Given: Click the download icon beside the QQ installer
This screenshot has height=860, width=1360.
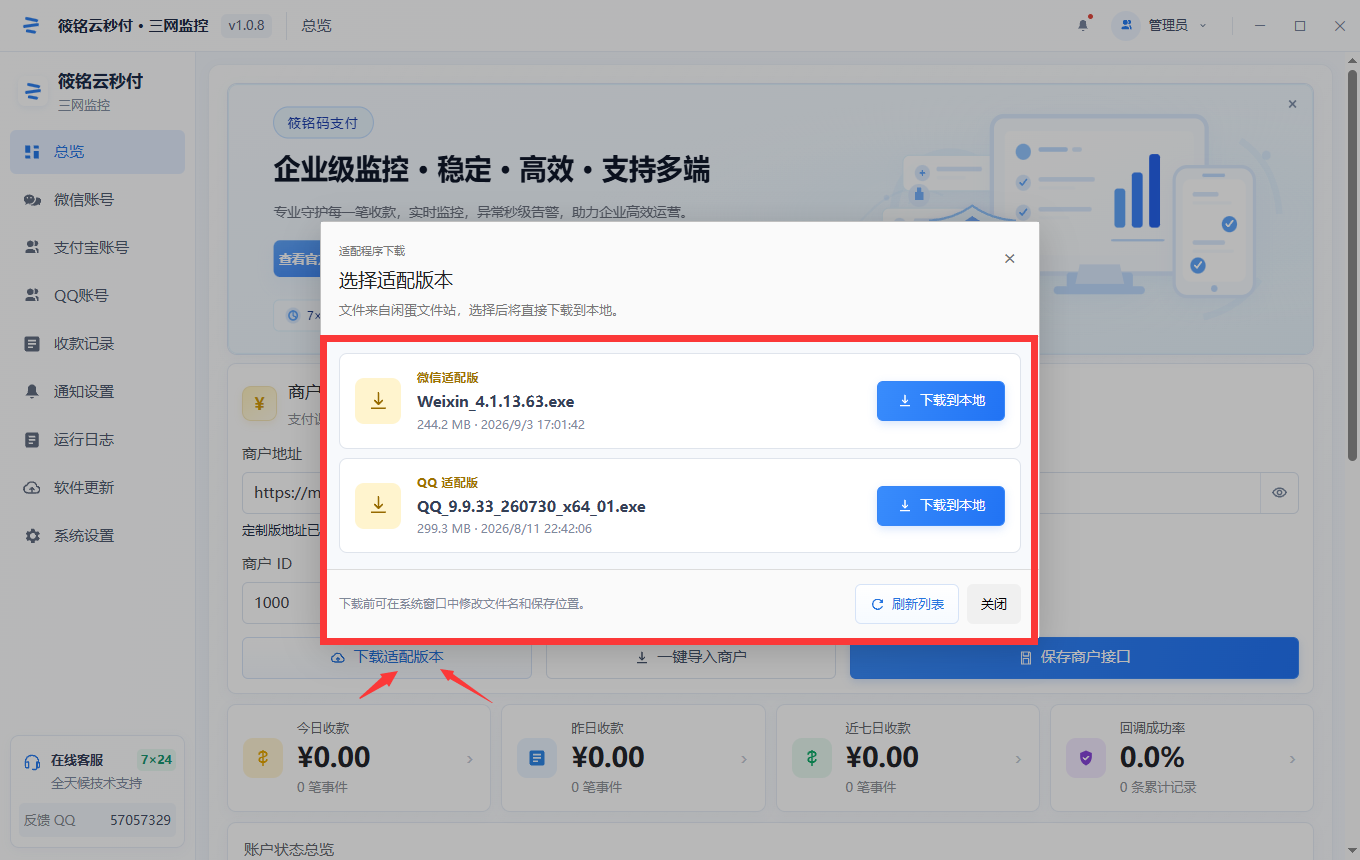Looking at the screenshot, I should pyautogui.click(x=378, y=506).
